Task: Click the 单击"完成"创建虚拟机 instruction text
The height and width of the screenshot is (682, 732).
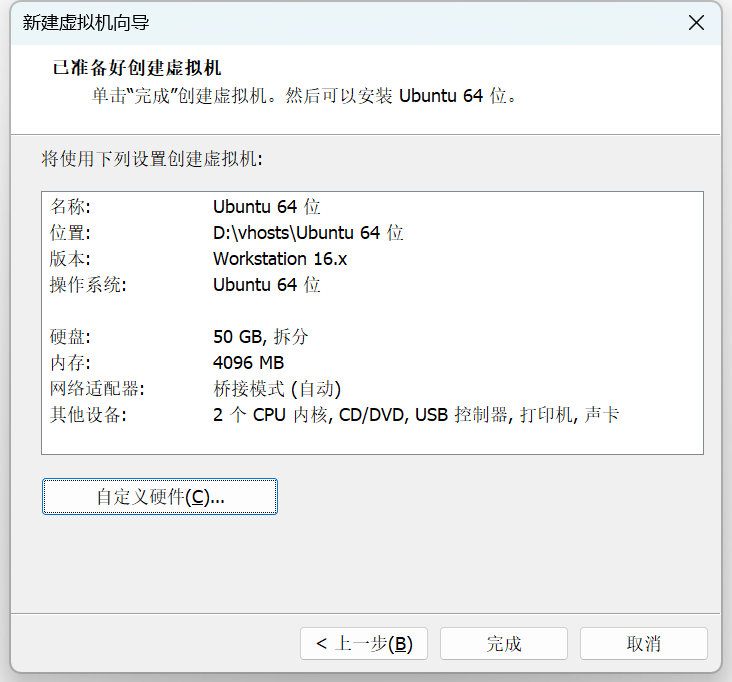Action: click(304, 96)
